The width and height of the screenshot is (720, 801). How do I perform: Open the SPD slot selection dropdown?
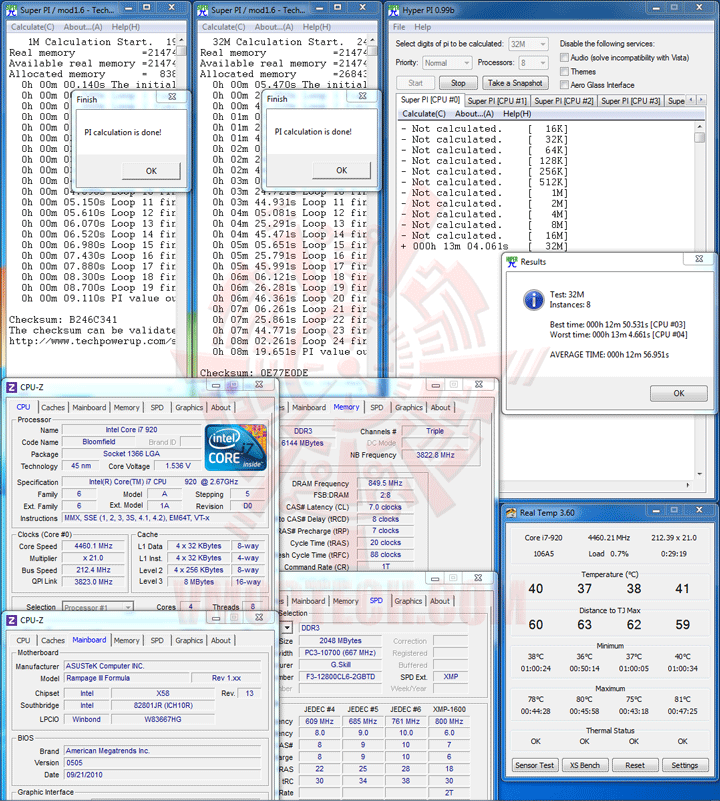pyautogui.click(x=287, y=627)
